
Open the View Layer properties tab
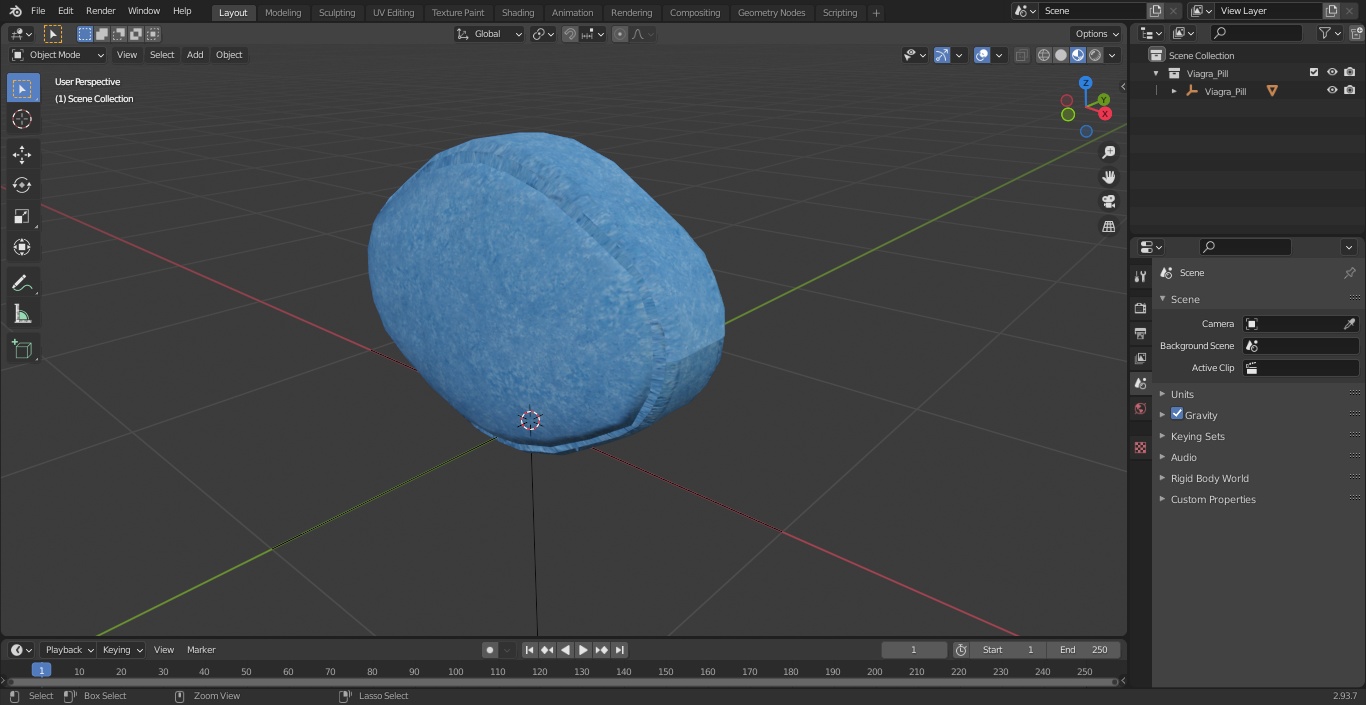(x=1140, y=359)
